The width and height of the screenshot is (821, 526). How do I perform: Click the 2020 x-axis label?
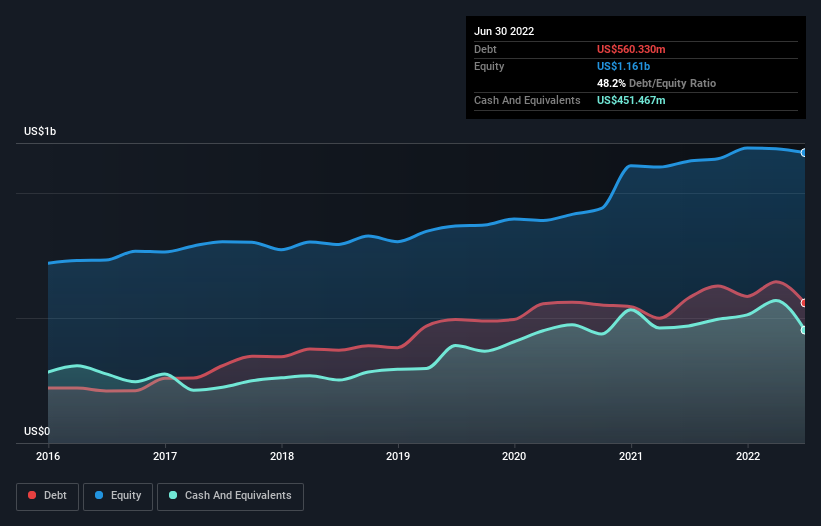click(x=514, y=456)
